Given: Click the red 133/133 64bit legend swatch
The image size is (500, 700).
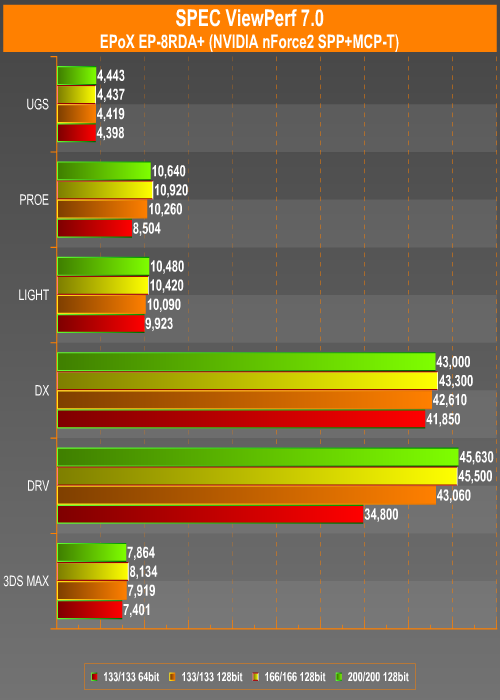Looking at the screenshot, I should click(94, 677).
